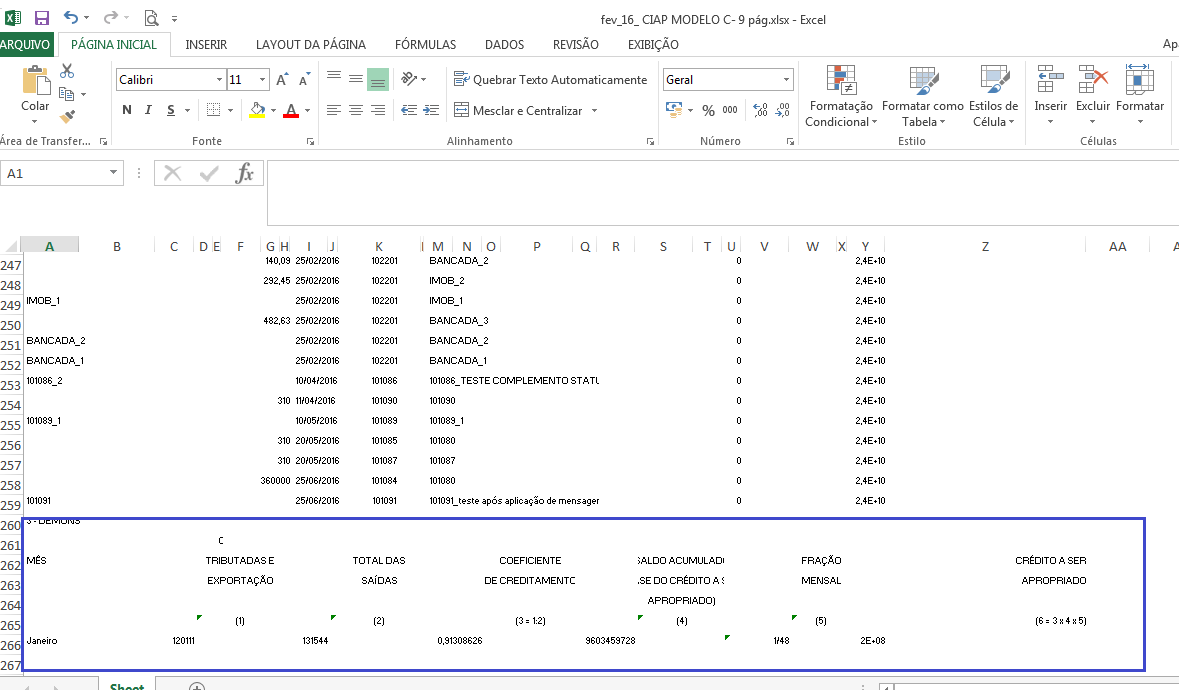Select the Format Painter brush icon
The width and height of the screenshot is (1179, 690).
tap(67, 117)
